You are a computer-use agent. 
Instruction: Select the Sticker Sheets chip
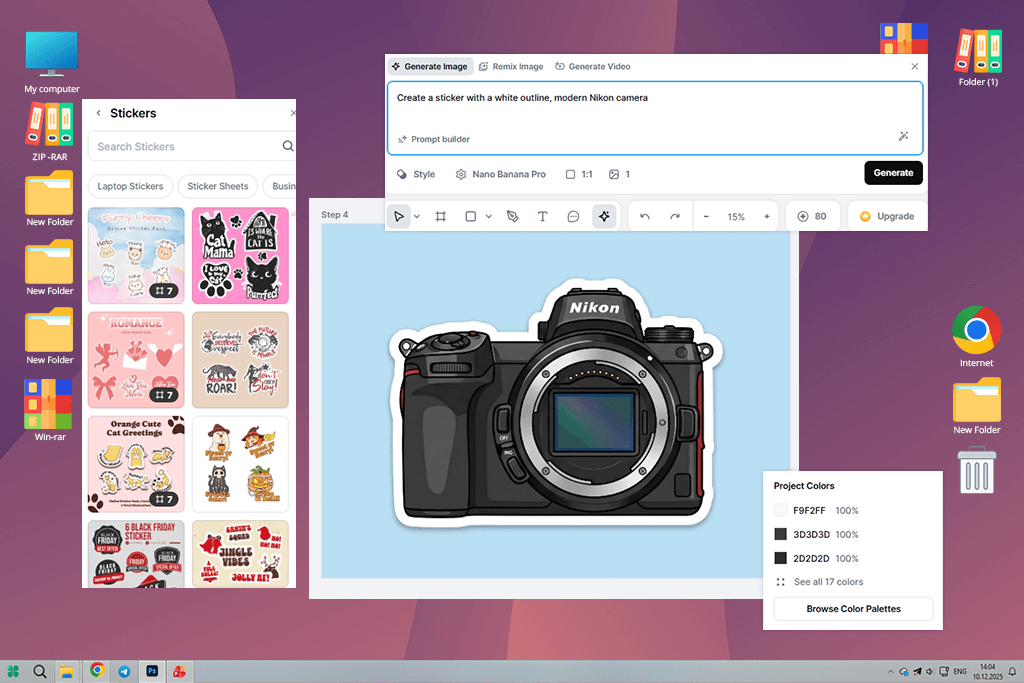tap(217, 186)
